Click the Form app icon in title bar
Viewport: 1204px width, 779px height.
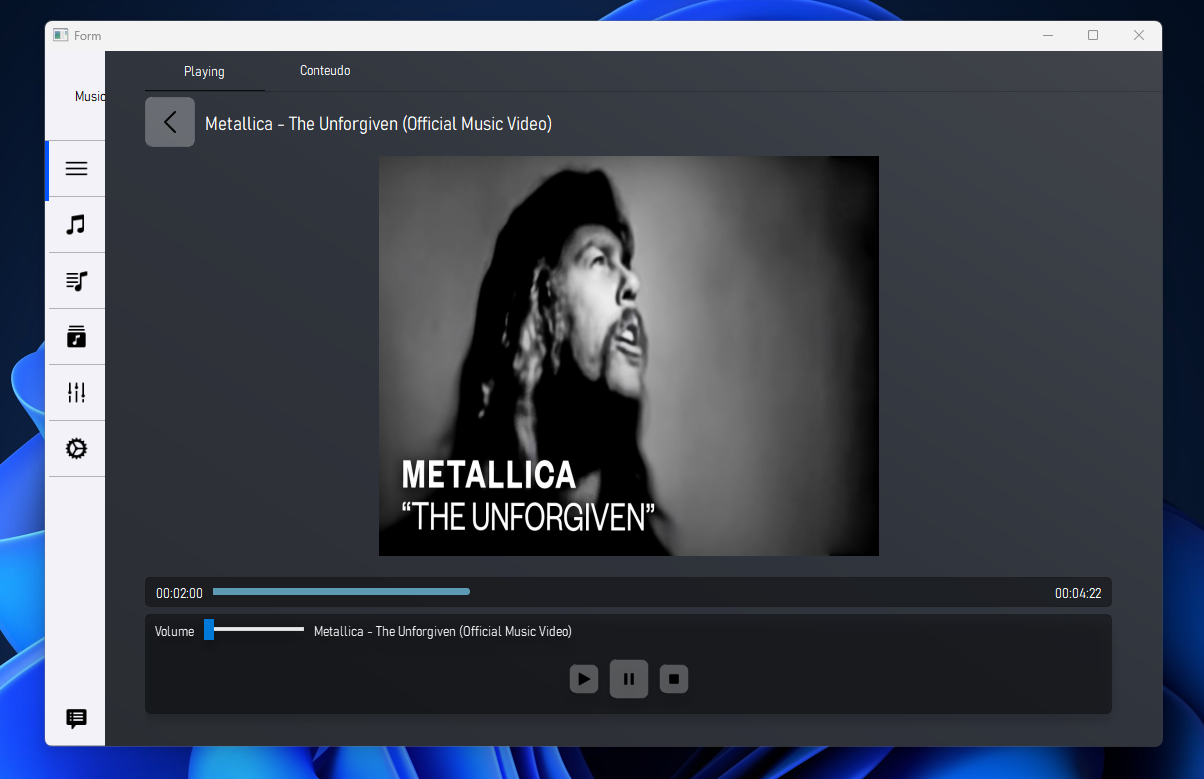pyautogui.click(x=61, y=35)
